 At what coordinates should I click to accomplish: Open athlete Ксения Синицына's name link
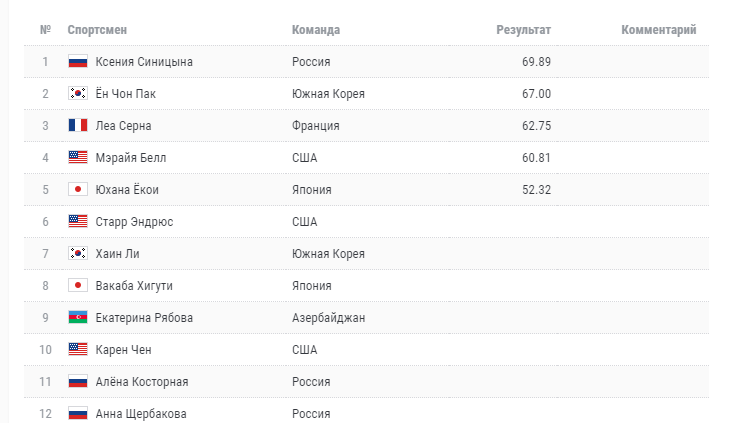pos(144,62)
